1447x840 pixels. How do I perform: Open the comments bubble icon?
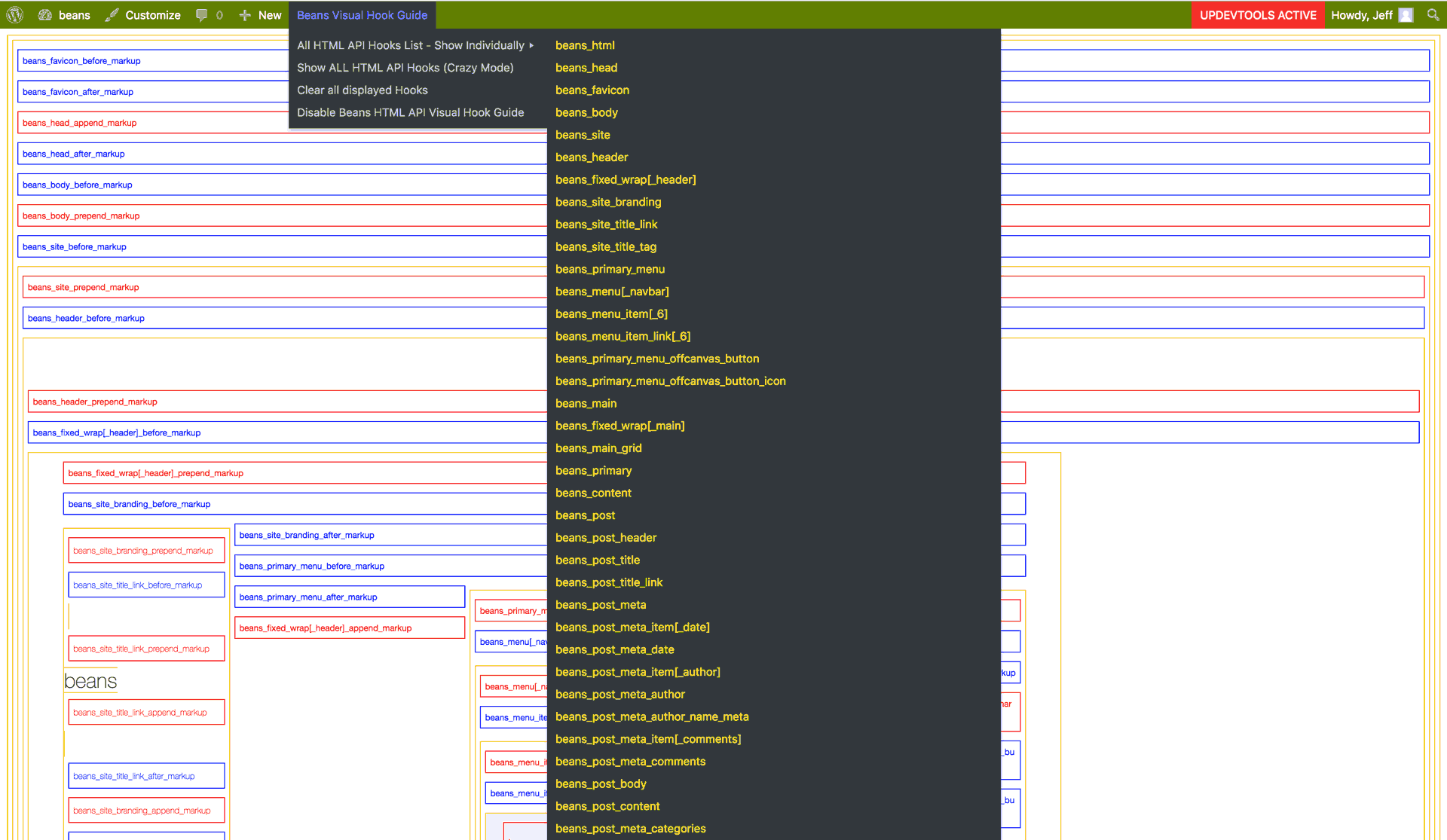202,15
